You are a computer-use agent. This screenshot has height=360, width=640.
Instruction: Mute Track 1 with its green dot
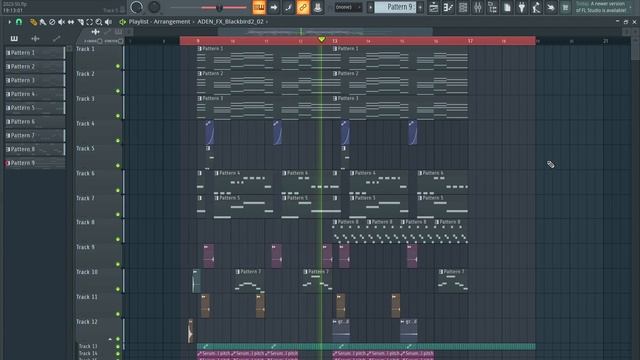pyautogui.click(x=118, y=66)
